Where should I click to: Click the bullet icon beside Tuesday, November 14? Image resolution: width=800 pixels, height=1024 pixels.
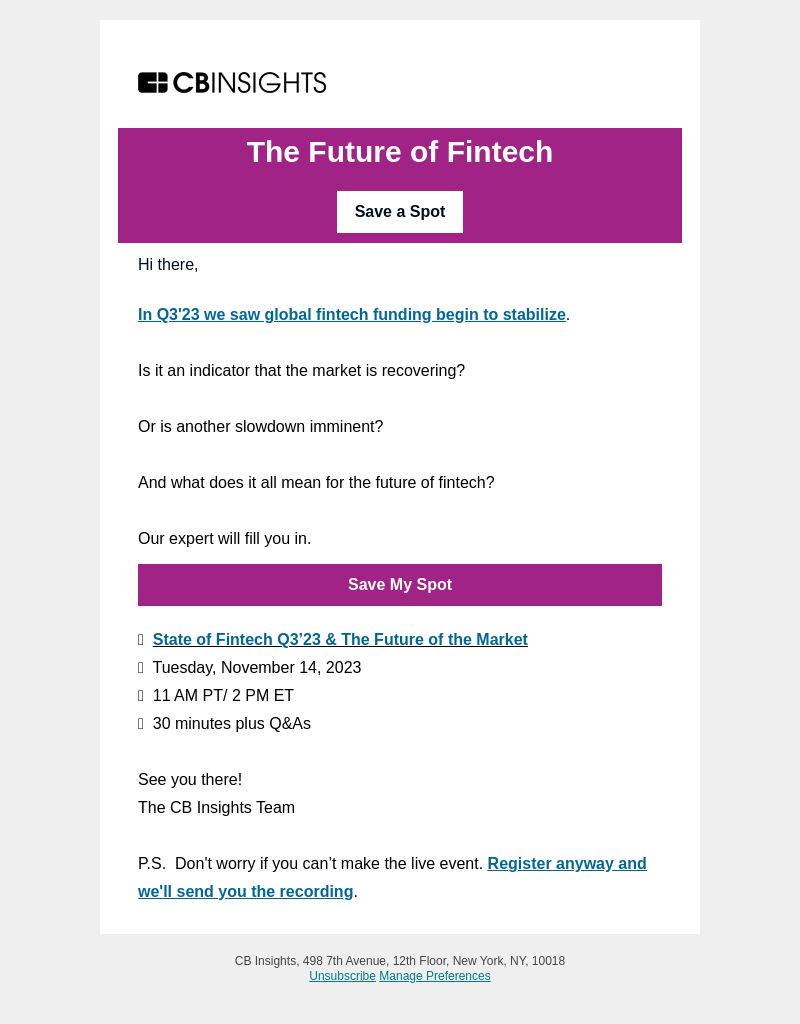click(140, 667)
